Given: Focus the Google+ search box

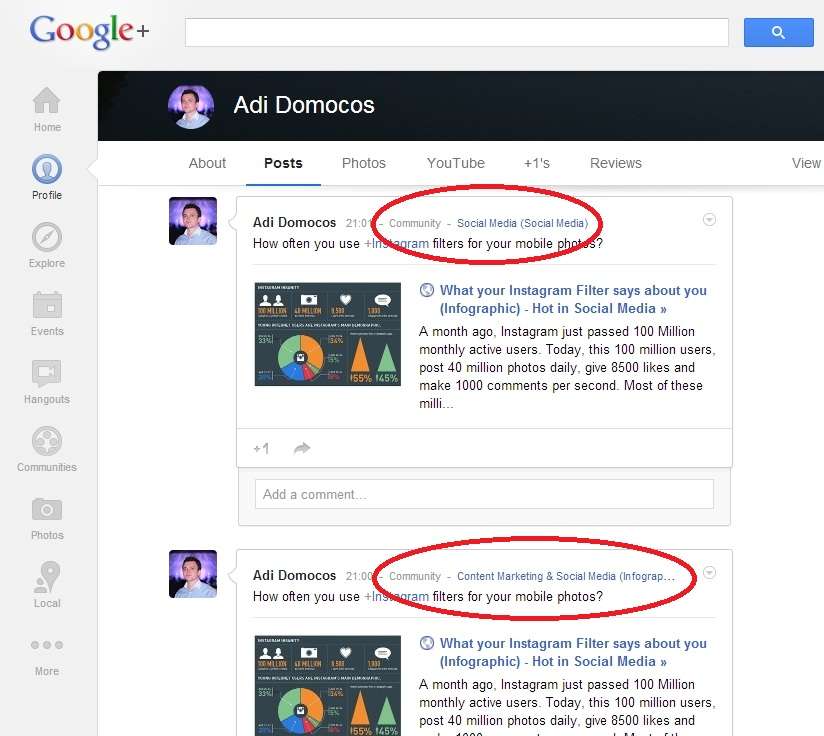Looking at the screenshot, I should [456, 33].
